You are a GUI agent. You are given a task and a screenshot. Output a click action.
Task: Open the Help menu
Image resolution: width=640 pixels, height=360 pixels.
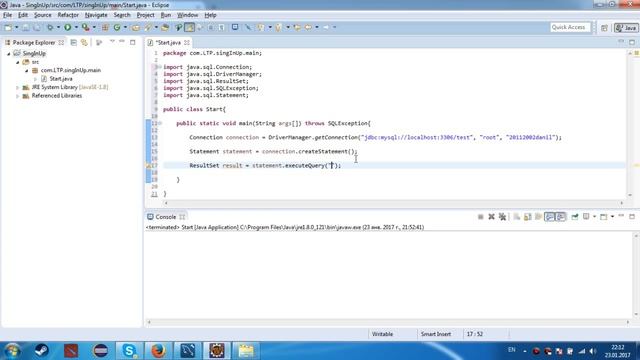click(210, 15)
